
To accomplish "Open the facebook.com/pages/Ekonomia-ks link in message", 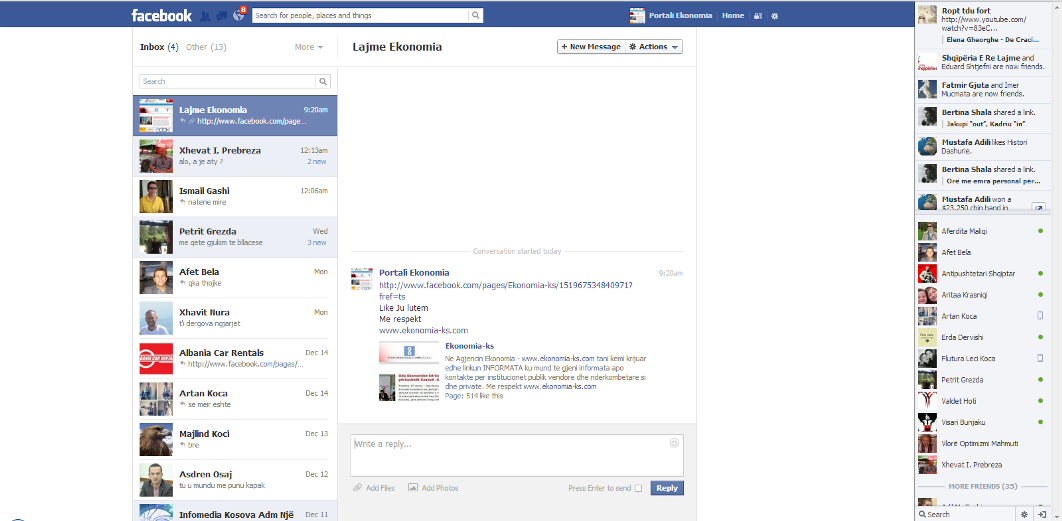I will click(x=506, y=291).
